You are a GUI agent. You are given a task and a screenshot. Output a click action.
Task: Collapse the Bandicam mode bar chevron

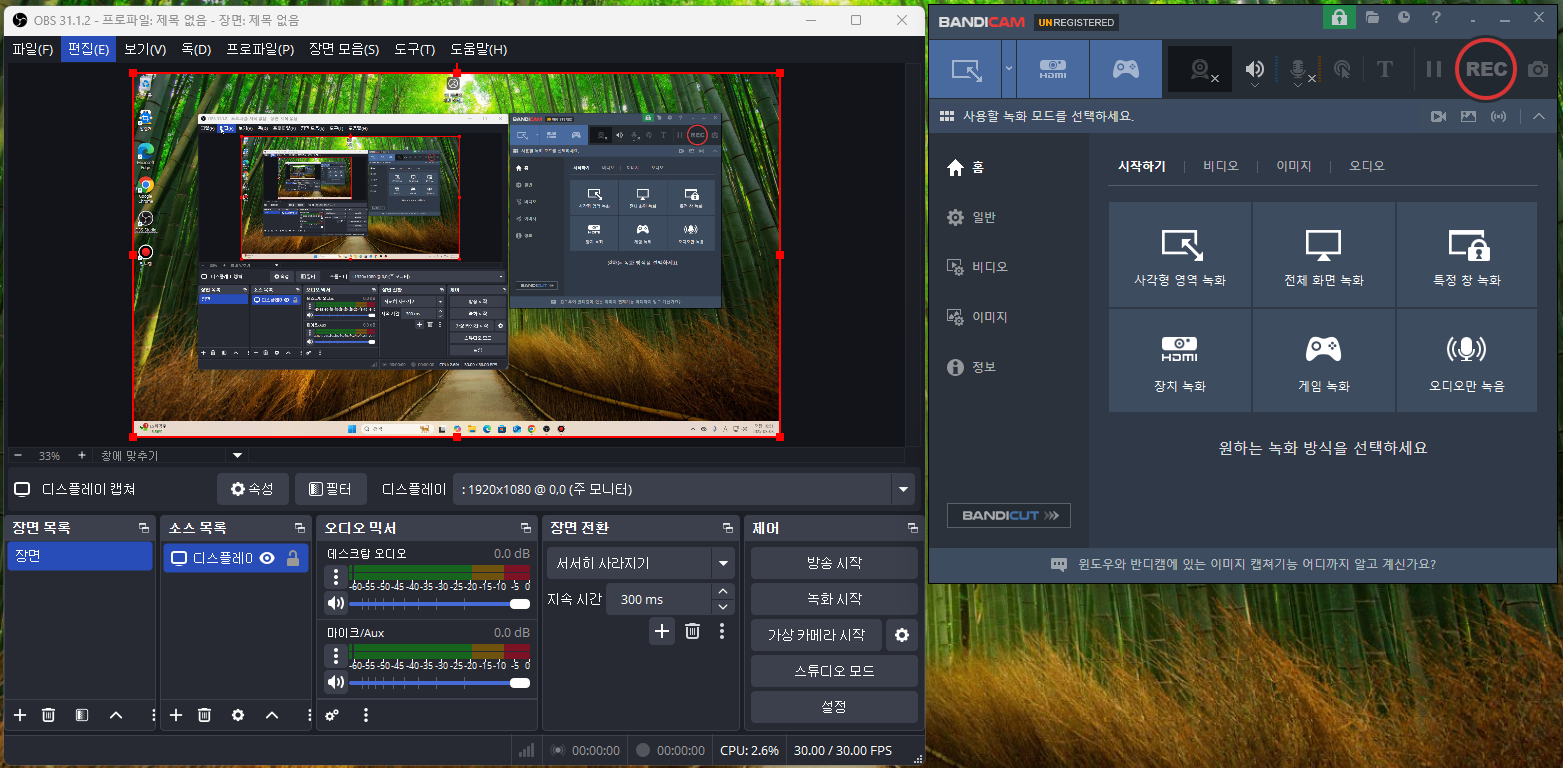[1538, 116]
